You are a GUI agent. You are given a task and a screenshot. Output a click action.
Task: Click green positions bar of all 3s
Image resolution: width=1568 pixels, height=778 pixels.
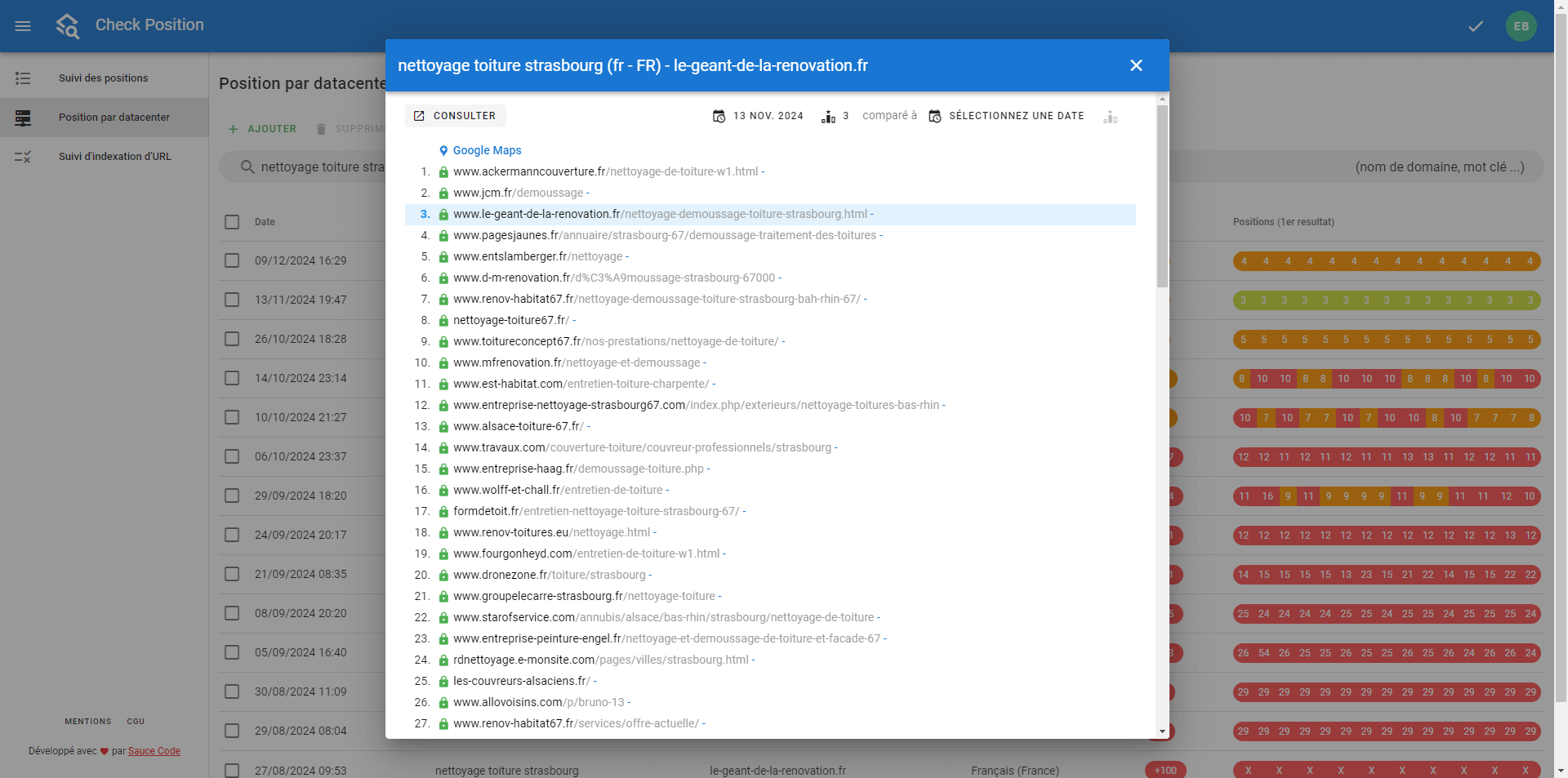coord(1387,300)
